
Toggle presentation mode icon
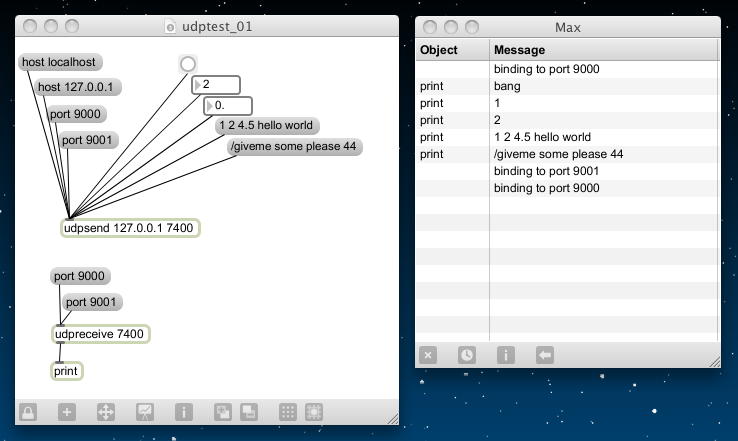144,412
